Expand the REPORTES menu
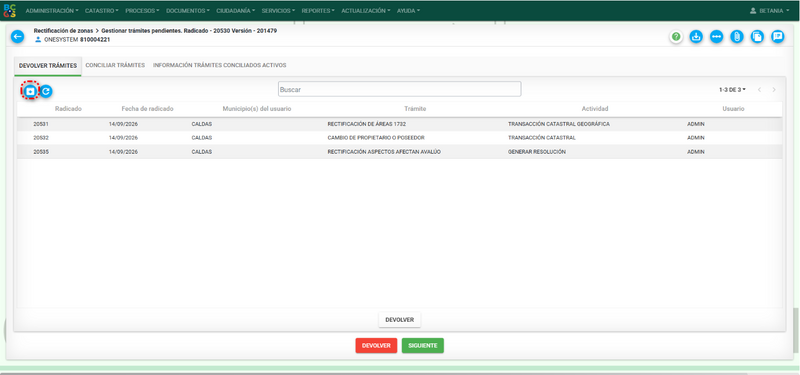Viewport: 800px width, 375px height. click(x=318, y=11)
